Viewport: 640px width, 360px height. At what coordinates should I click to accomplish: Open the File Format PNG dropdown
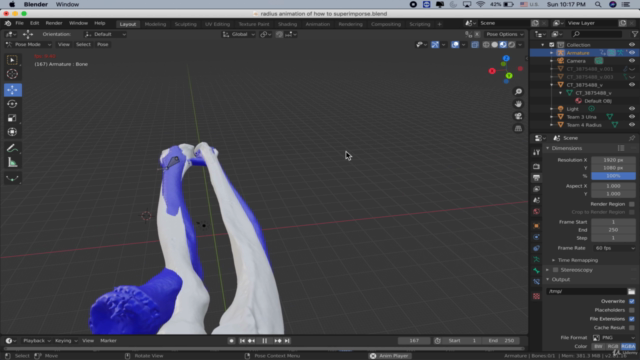click(613, 338)
